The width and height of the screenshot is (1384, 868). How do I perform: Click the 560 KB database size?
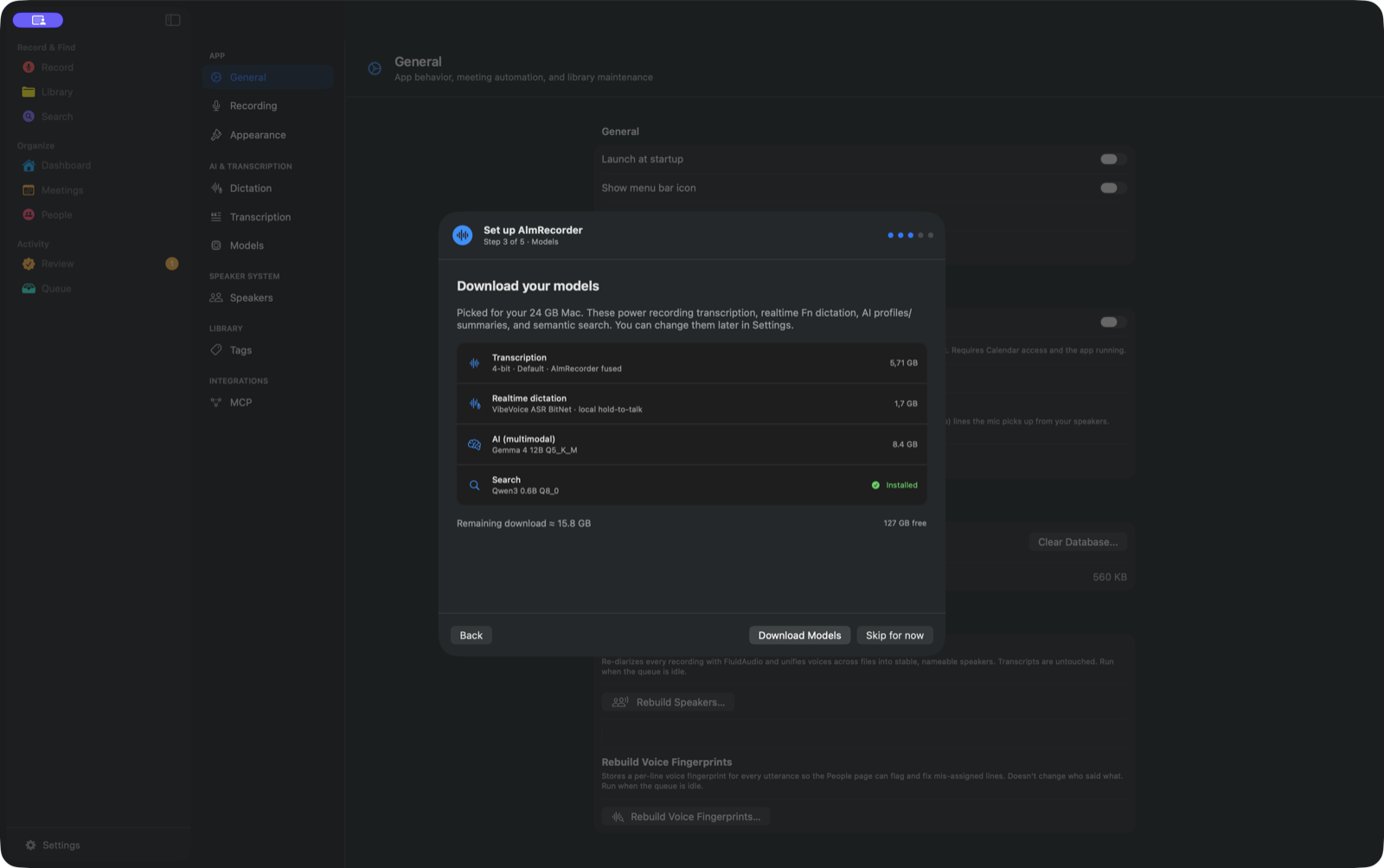[x=1110, y=577]
